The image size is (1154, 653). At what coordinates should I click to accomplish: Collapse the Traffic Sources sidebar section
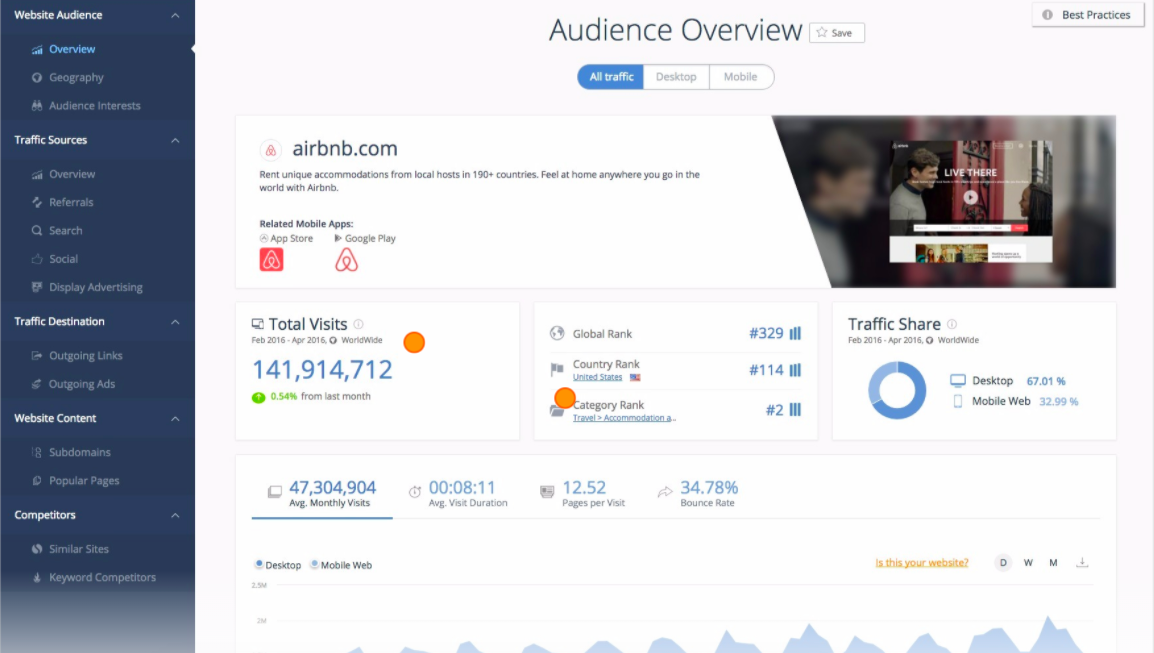pyautogui.click(x=175, y=141)
